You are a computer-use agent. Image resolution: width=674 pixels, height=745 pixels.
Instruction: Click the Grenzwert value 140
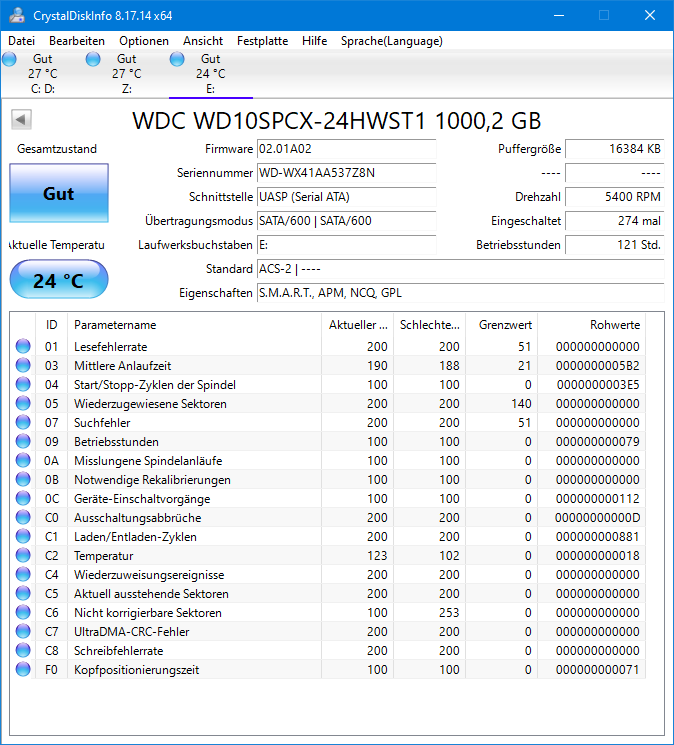[521, 403]
